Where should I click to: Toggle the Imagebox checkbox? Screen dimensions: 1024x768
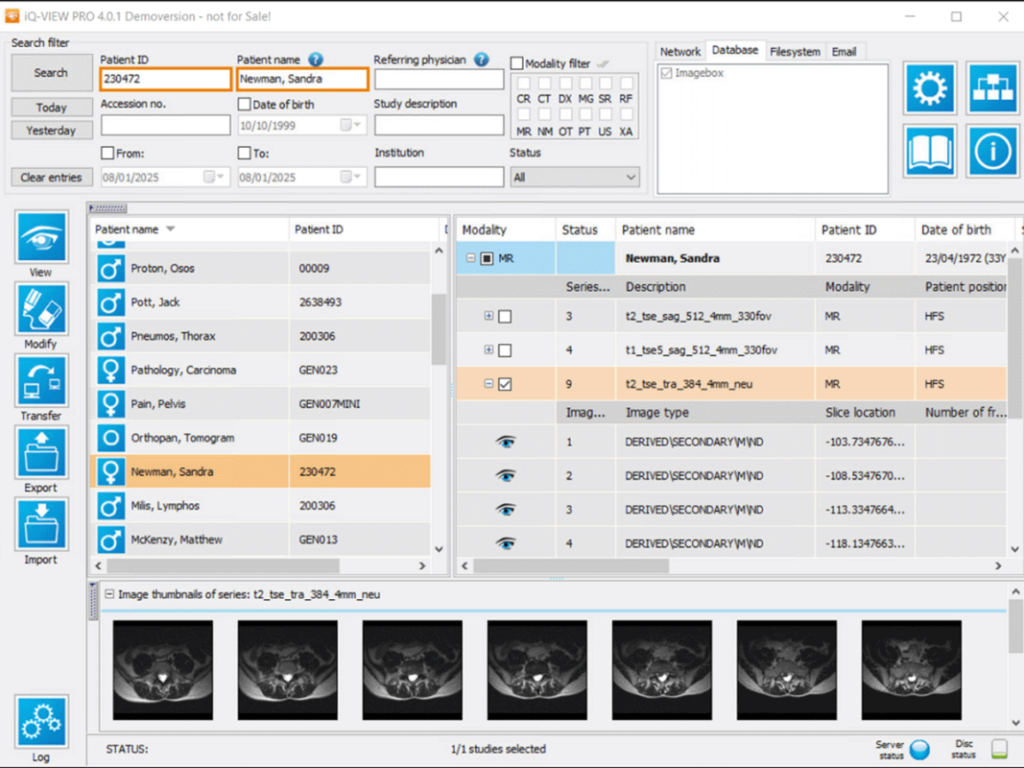(x=666, y=73)
